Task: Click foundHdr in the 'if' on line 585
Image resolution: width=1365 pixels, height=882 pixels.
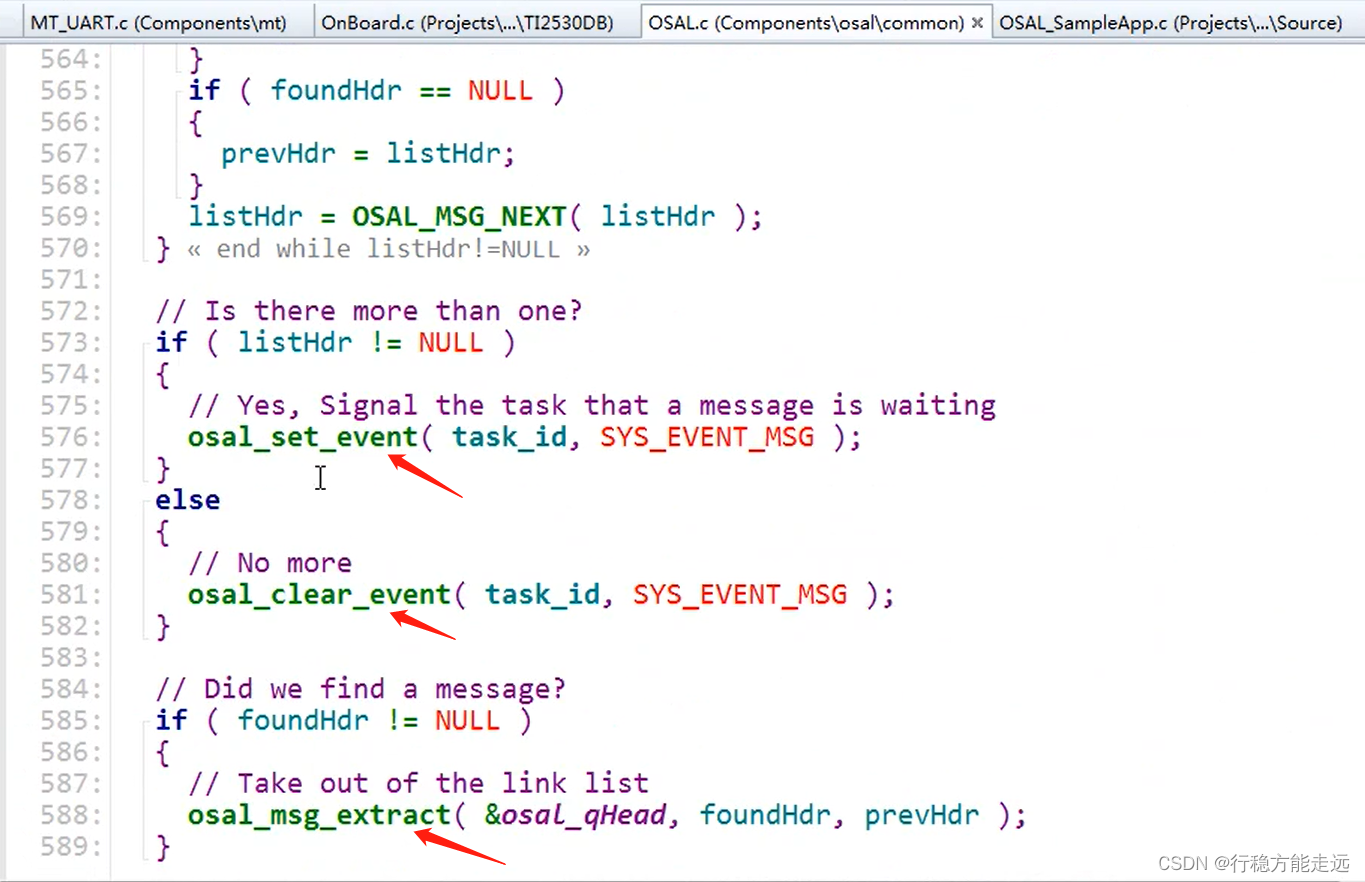Action: (303, 720)
